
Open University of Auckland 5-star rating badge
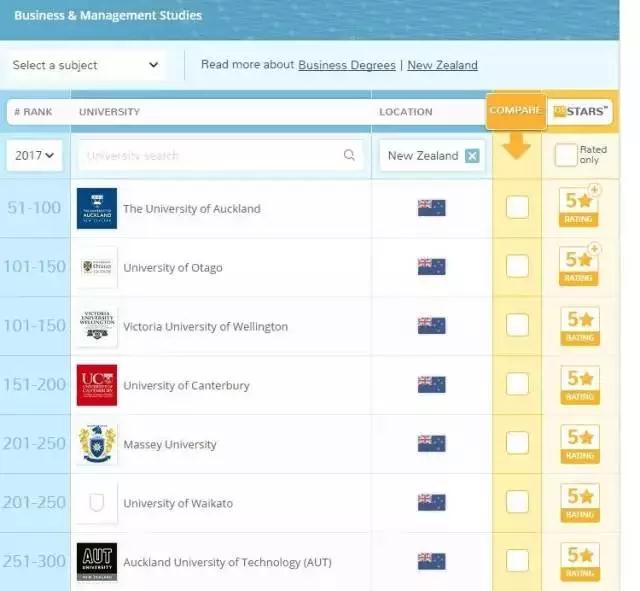click(x=579, y=207)
